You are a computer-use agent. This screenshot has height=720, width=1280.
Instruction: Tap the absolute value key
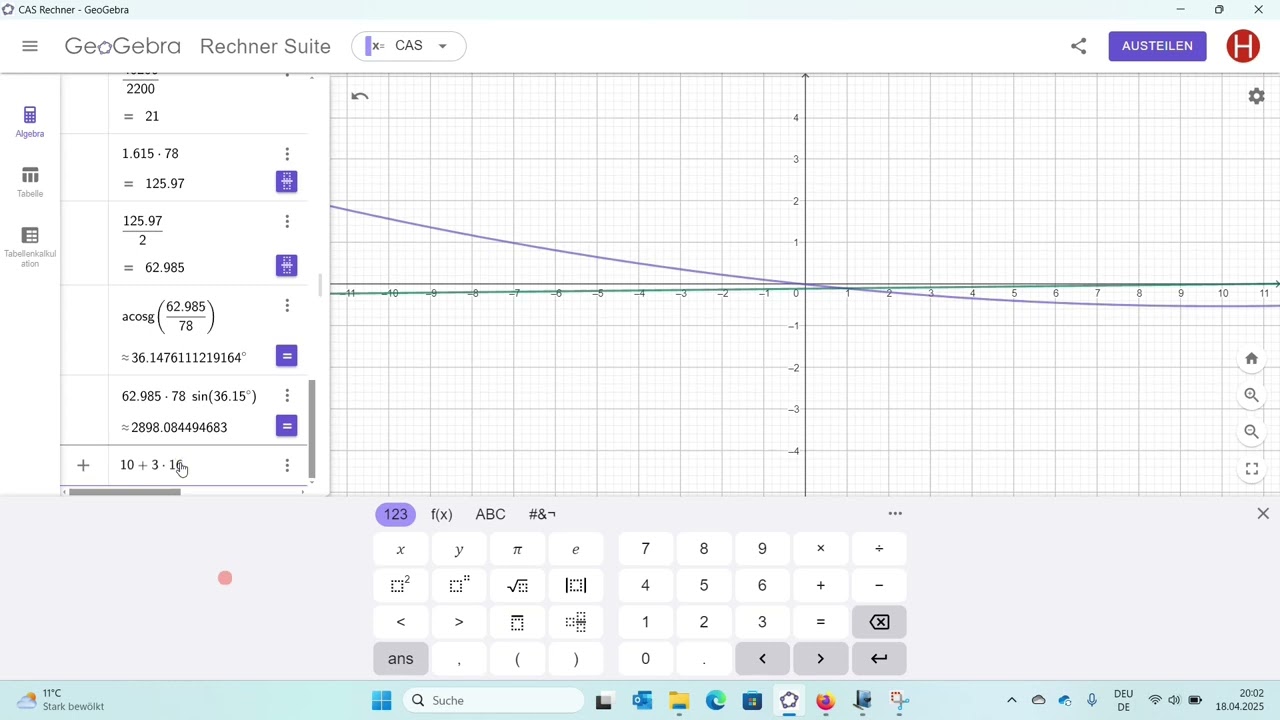point(575,585)
